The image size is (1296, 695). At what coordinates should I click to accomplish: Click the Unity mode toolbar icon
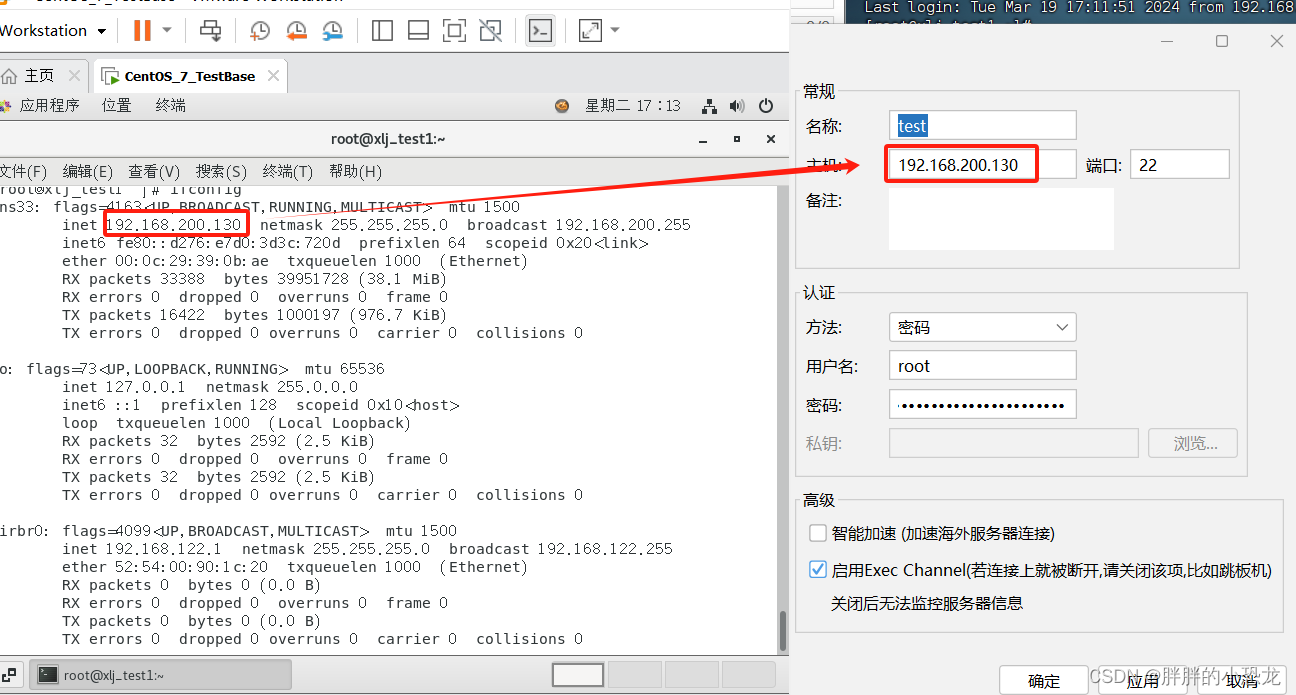tap(490, 30)
